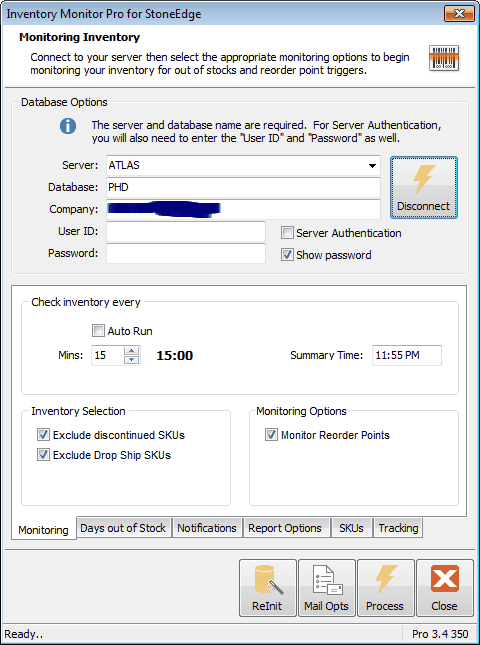Toggle Exclude Drop Ship SKUs checkbox

43,455
